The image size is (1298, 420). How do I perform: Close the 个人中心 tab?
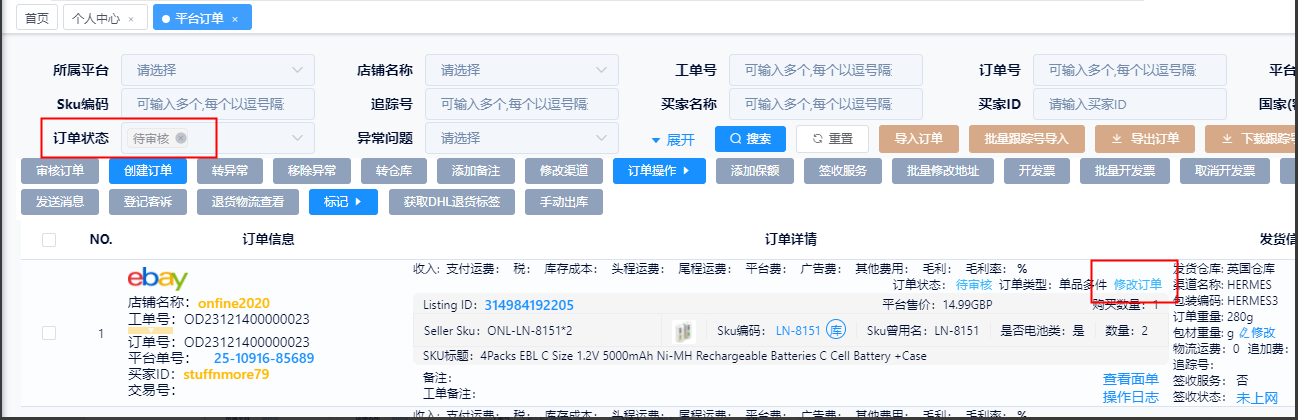click(x=131, y=19)
